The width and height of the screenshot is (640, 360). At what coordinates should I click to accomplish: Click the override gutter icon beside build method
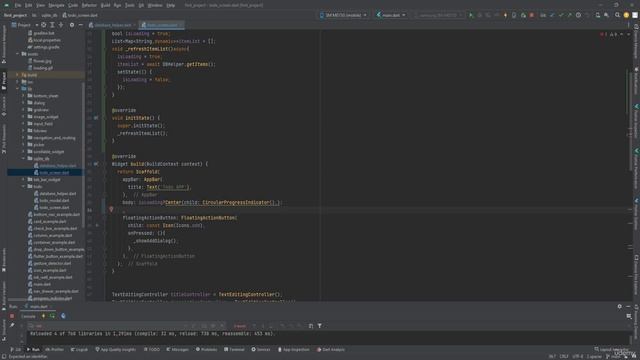(96, 164)
